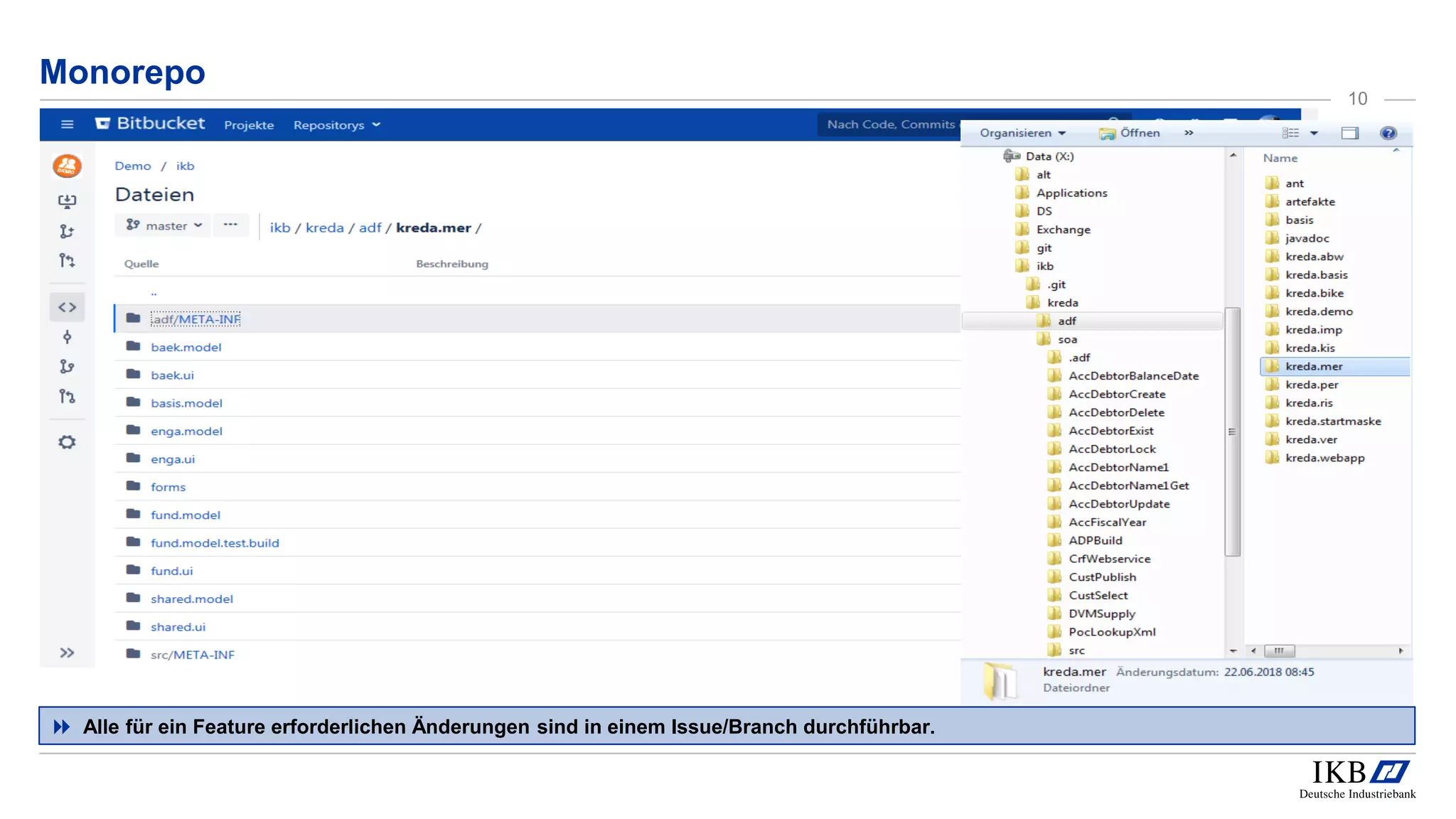Image resolution: width=1456 pixels, height=819 pixels.
Task: Click the folder icon beside src/META-INF
Action: (133, 653)
